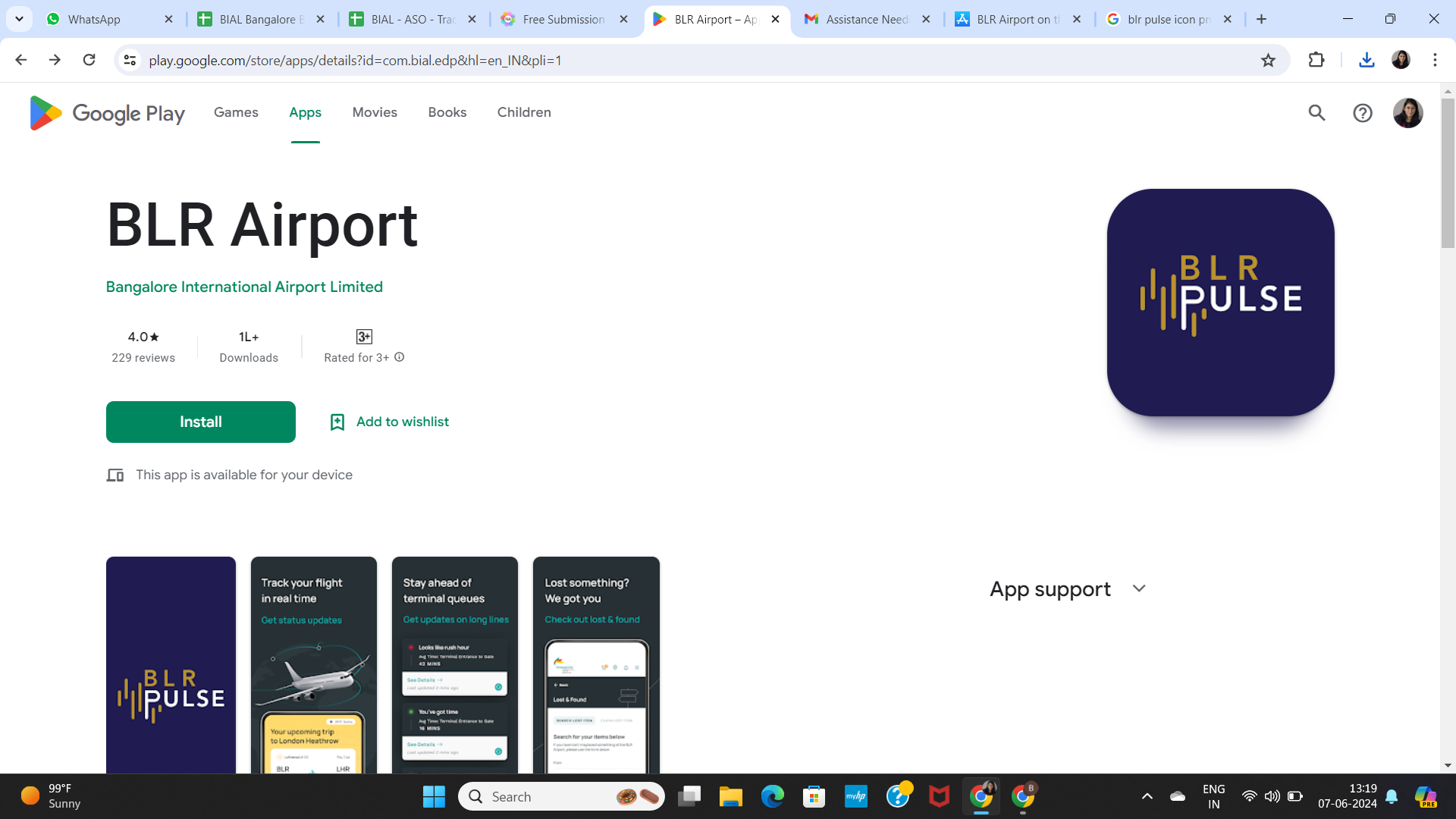The image size is (1456, 819).
Task: Click the Windows taskbar Search box
Action: (x=561, y=796)
